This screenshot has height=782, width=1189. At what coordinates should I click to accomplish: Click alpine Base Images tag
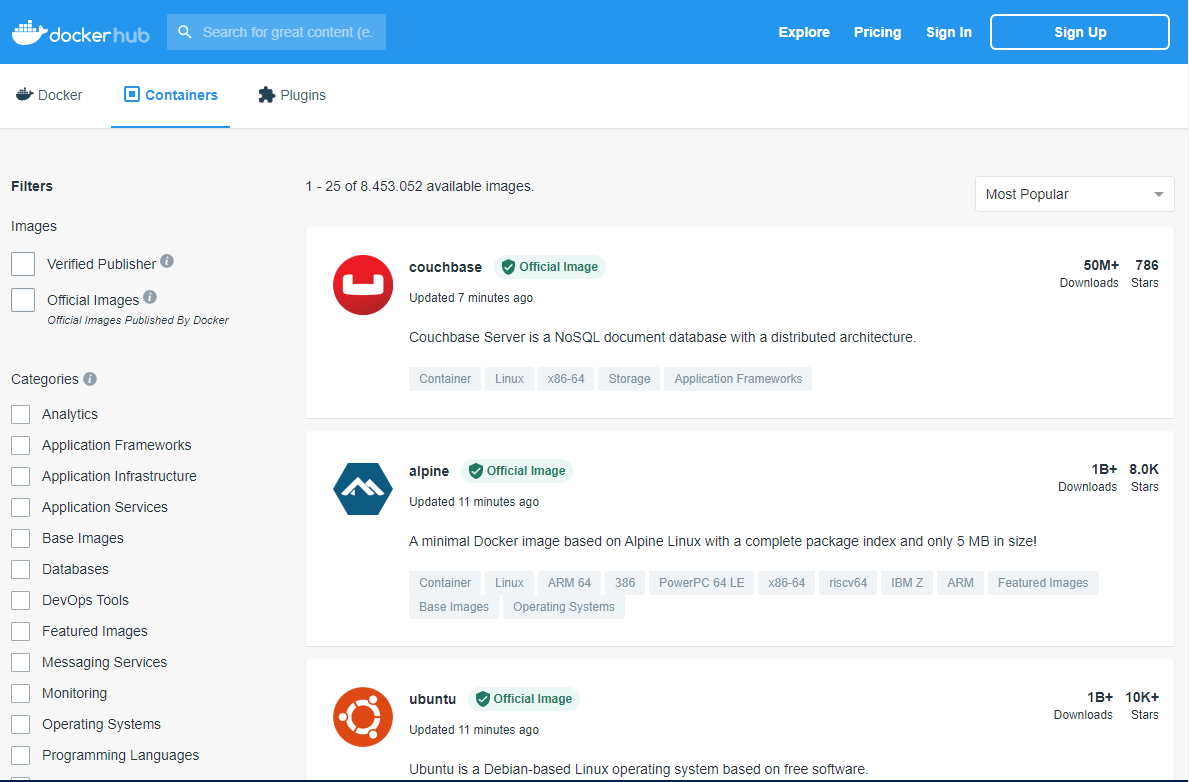453,607
